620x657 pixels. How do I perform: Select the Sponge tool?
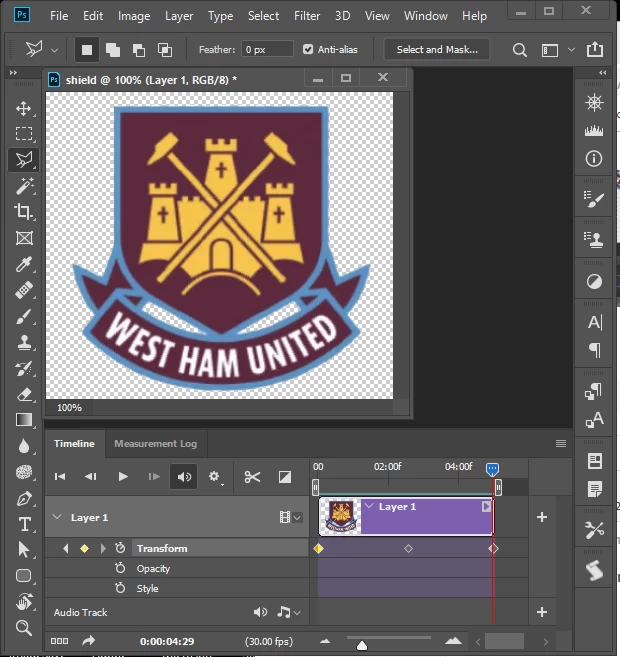click(23, 472)
